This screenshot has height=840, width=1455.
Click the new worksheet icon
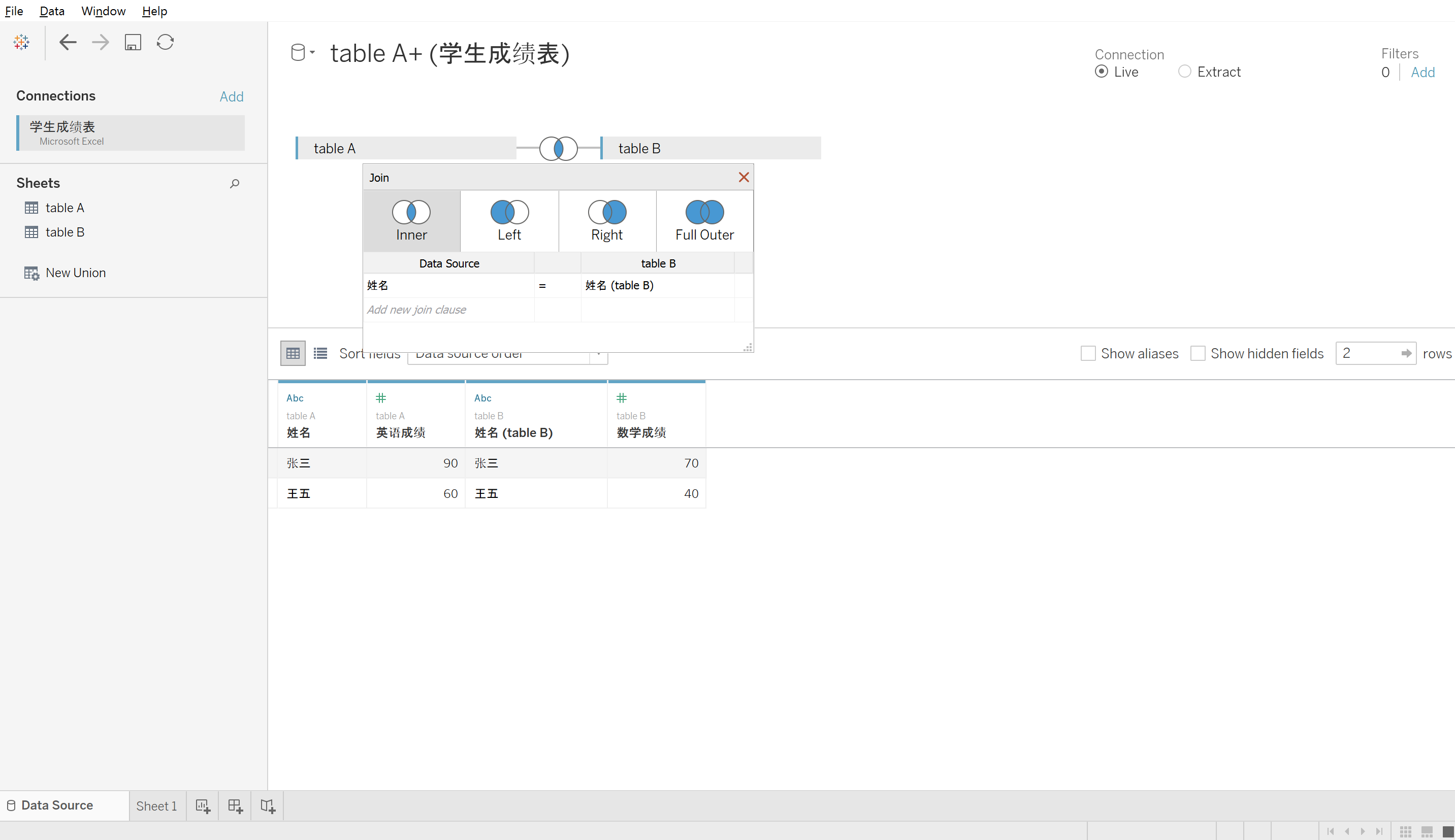coord(203,805)
